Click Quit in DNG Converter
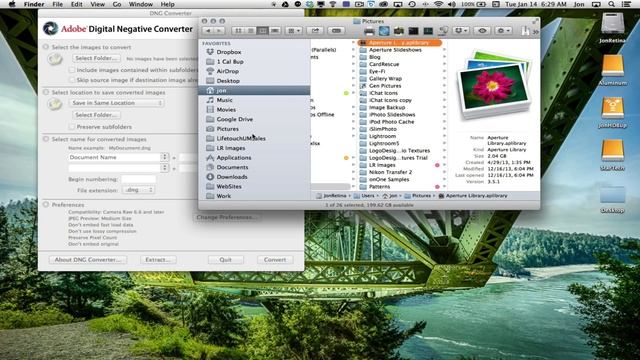640x360 pixels. point(226,260)
